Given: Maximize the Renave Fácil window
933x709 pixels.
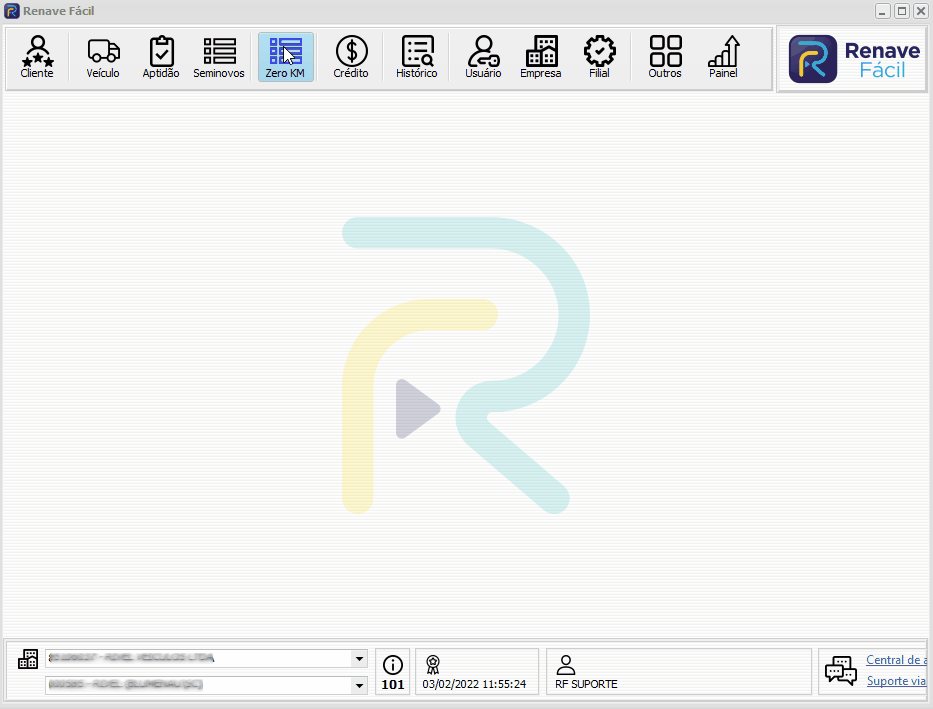Looking at the screenshot, I should click(902, 11).
